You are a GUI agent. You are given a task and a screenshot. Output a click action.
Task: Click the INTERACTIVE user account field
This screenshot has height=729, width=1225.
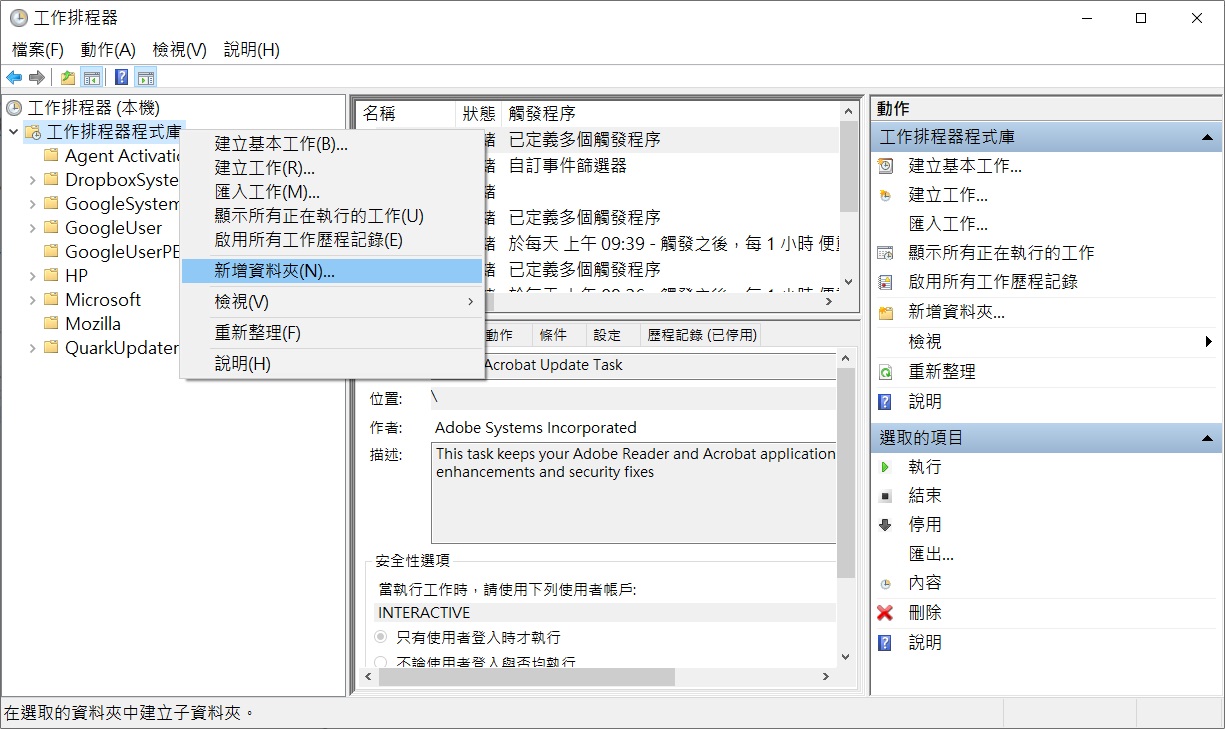coord(605,613)
